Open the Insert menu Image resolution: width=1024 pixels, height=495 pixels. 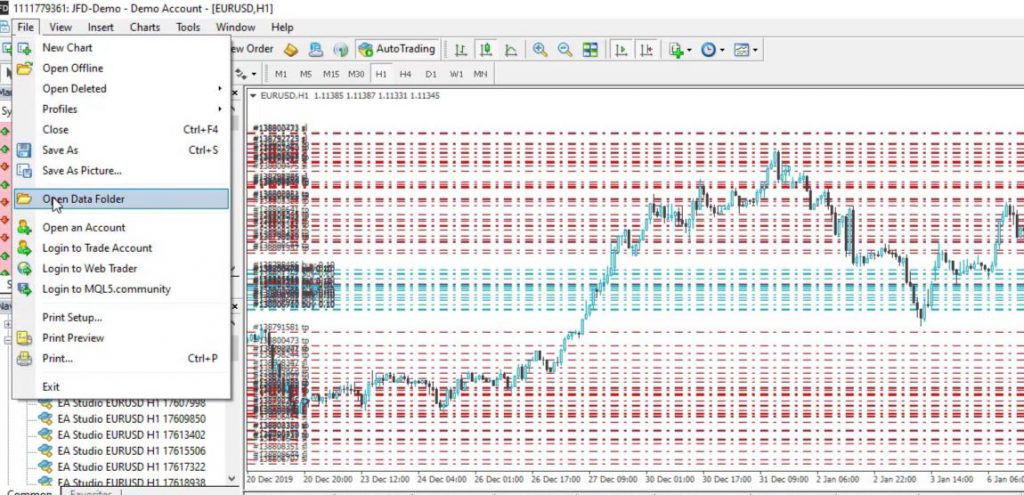[x=101, y=27]
